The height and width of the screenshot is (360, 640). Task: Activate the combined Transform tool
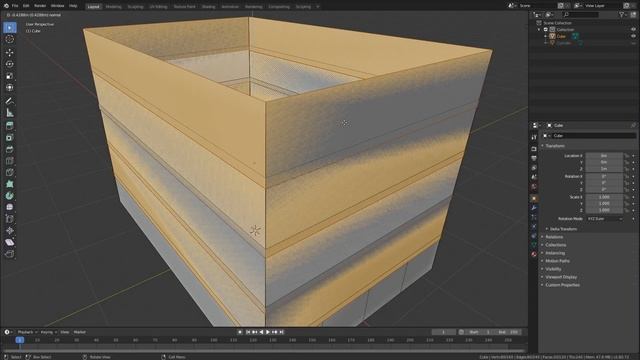pyautogui.click(x=10, y=88)
